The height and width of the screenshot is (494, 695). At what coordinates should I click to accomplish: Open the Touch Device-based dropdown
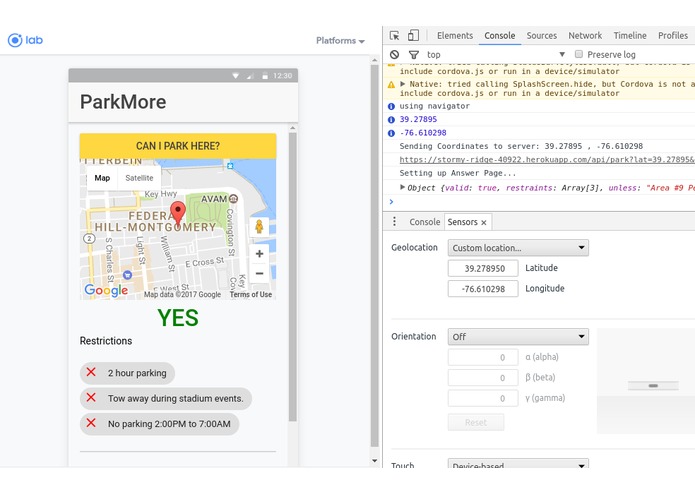click(518, 463)
